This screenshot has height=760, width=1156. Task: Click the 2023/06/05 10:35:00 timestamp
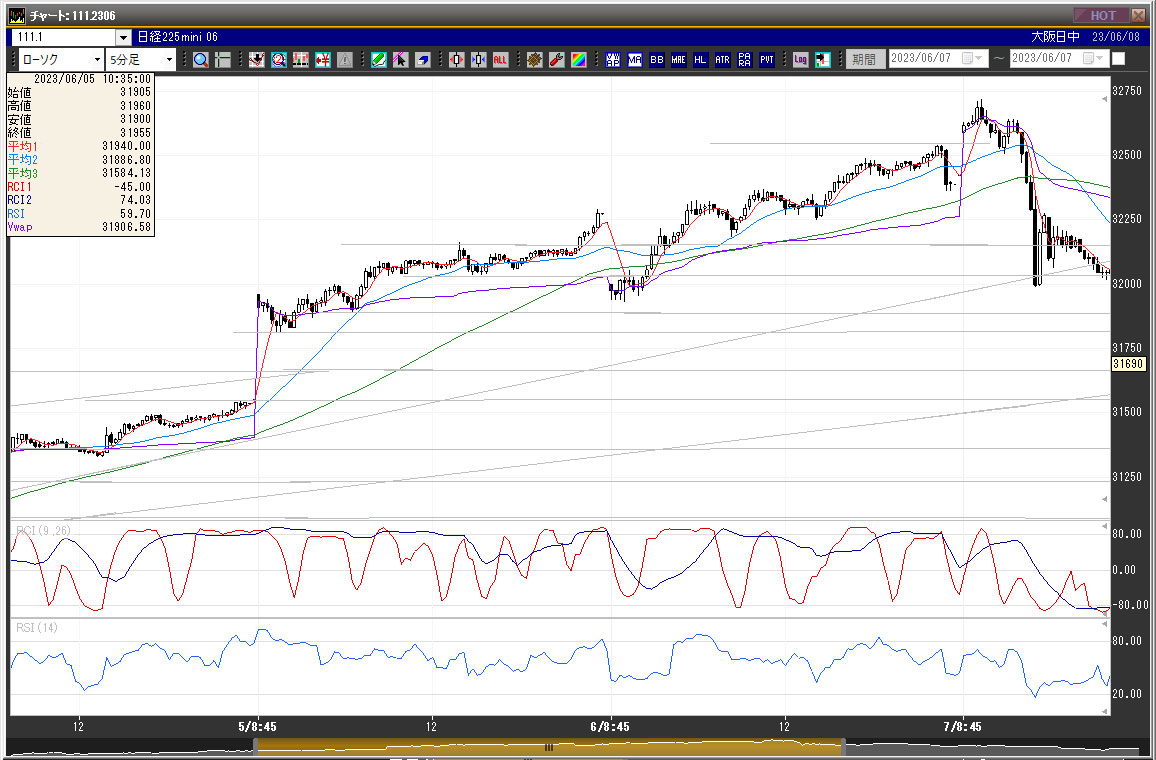92,79
